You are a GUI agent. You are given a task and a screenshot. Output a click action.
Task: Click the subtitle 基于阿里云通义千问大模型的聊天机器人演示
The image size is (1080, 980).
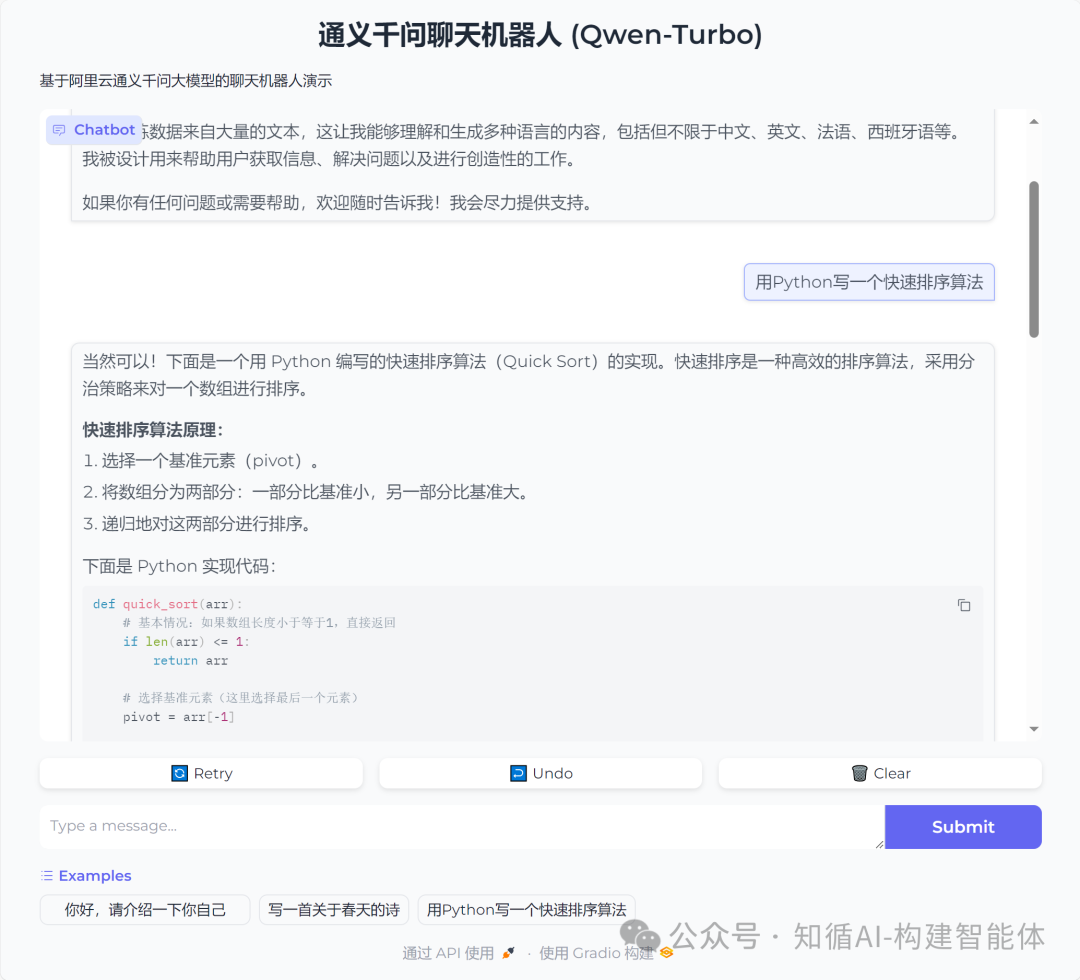point(186,81)
